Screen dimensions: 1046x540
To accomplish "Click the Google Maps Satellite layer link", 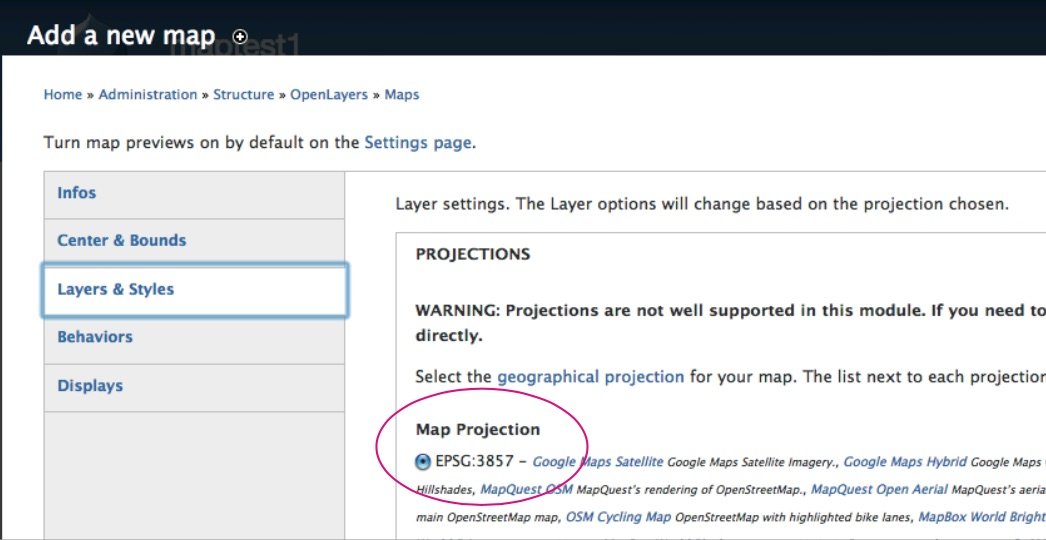I will click(598, 462).
